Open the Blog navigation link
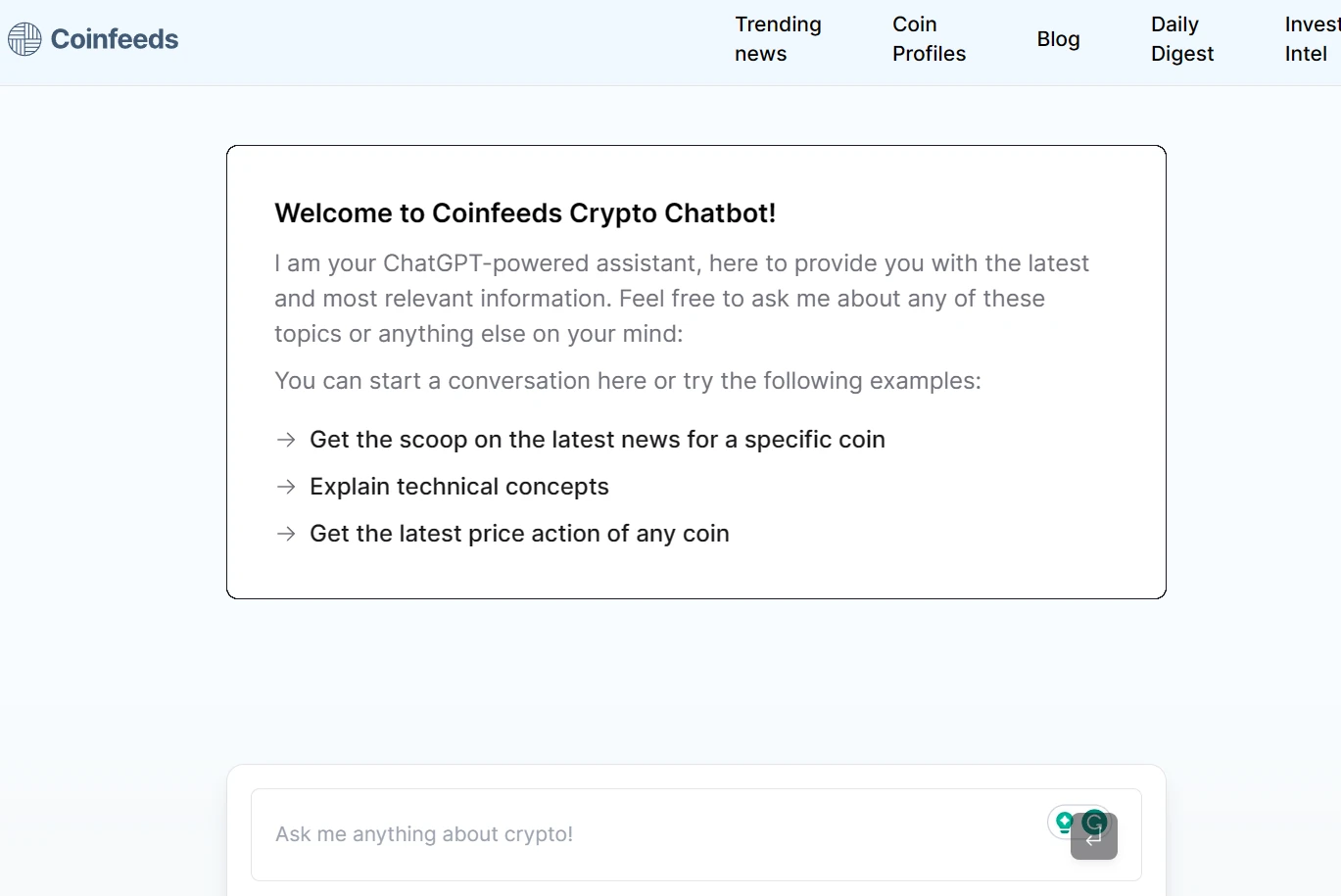Screen dimensions: 1341x896 point(1058,39)
